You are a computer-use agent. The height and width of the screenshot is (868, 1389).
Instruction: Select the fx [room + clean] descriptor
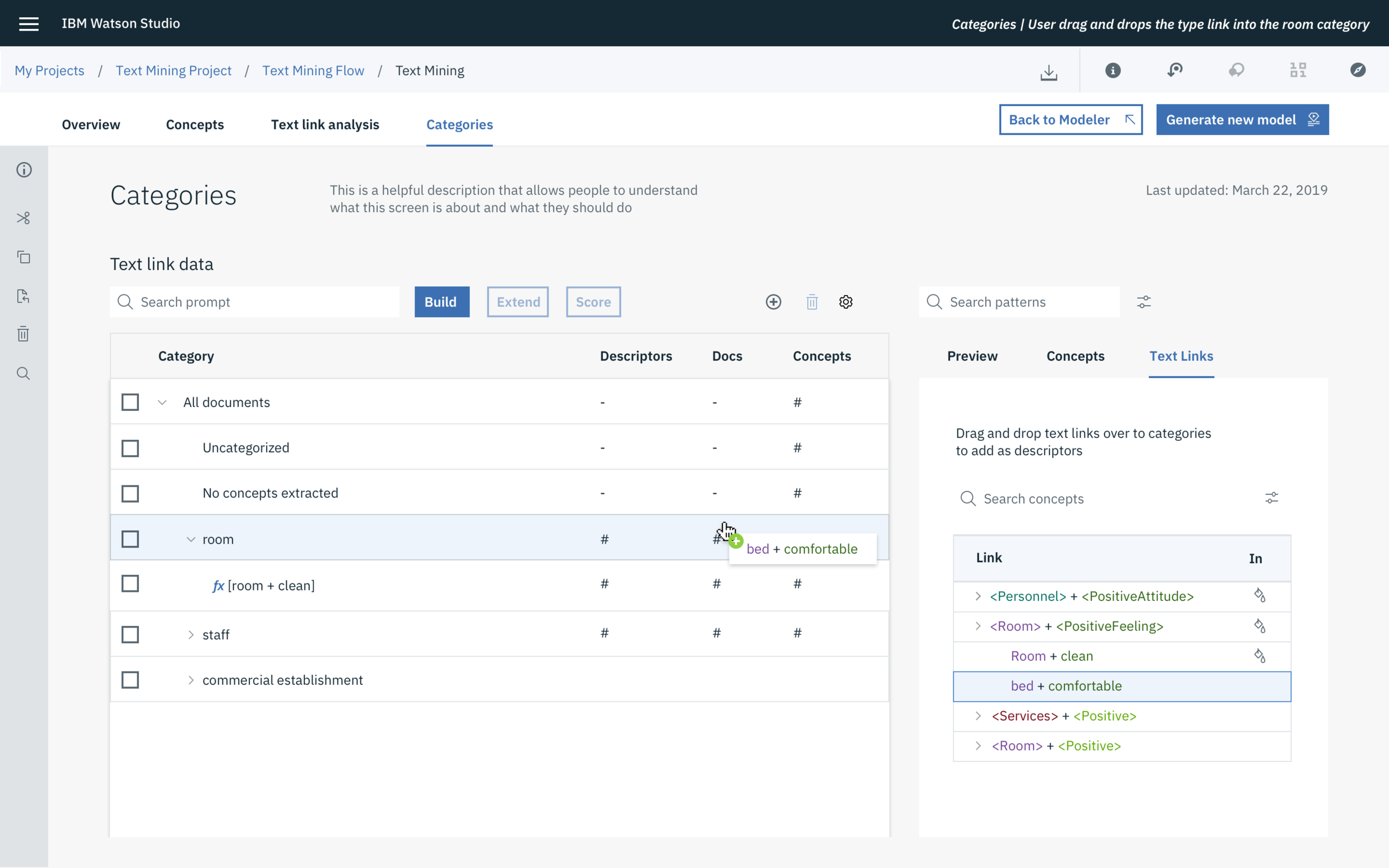(x=263, y=585)
